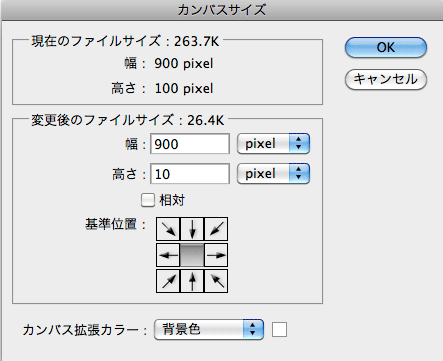Click the キャンセル button
The height and width of the screenshot is (361, 443).
[x=386, y=79]
